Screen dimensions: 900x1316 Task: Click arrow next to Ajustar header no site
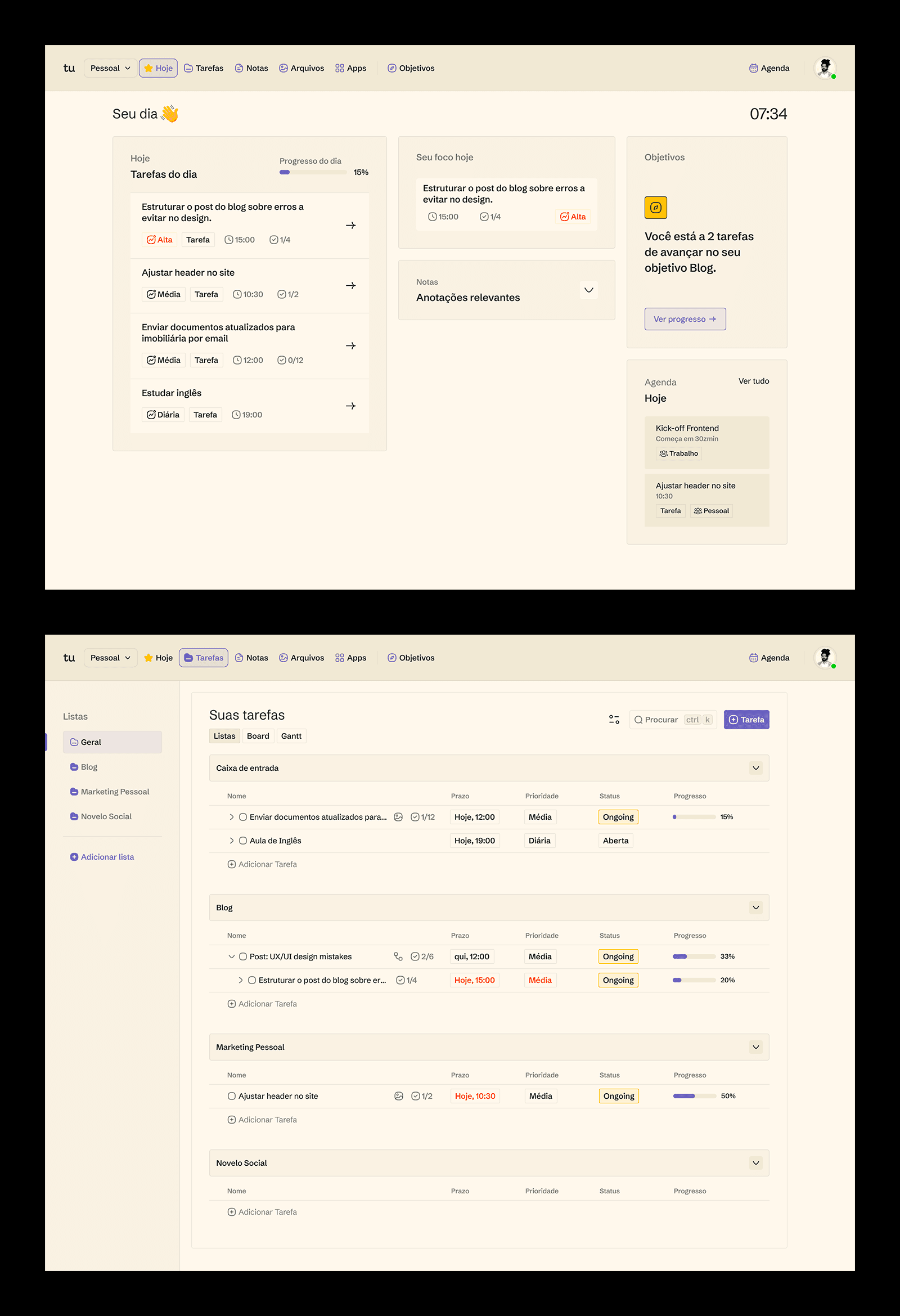(x=351, y=285)
